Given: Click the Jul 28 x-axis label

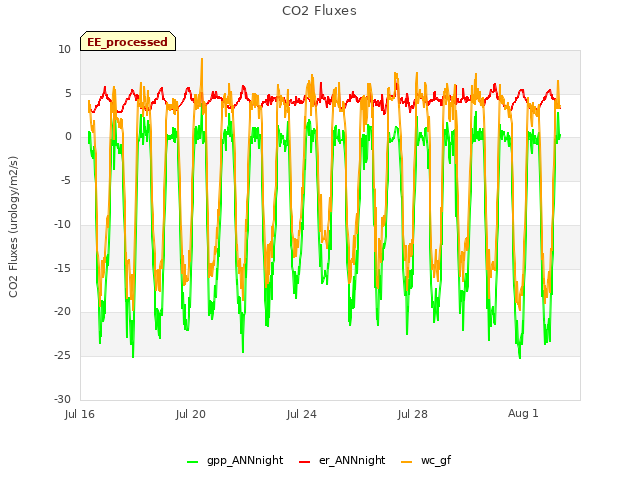Looking at the screenshot, I should 413,414.
